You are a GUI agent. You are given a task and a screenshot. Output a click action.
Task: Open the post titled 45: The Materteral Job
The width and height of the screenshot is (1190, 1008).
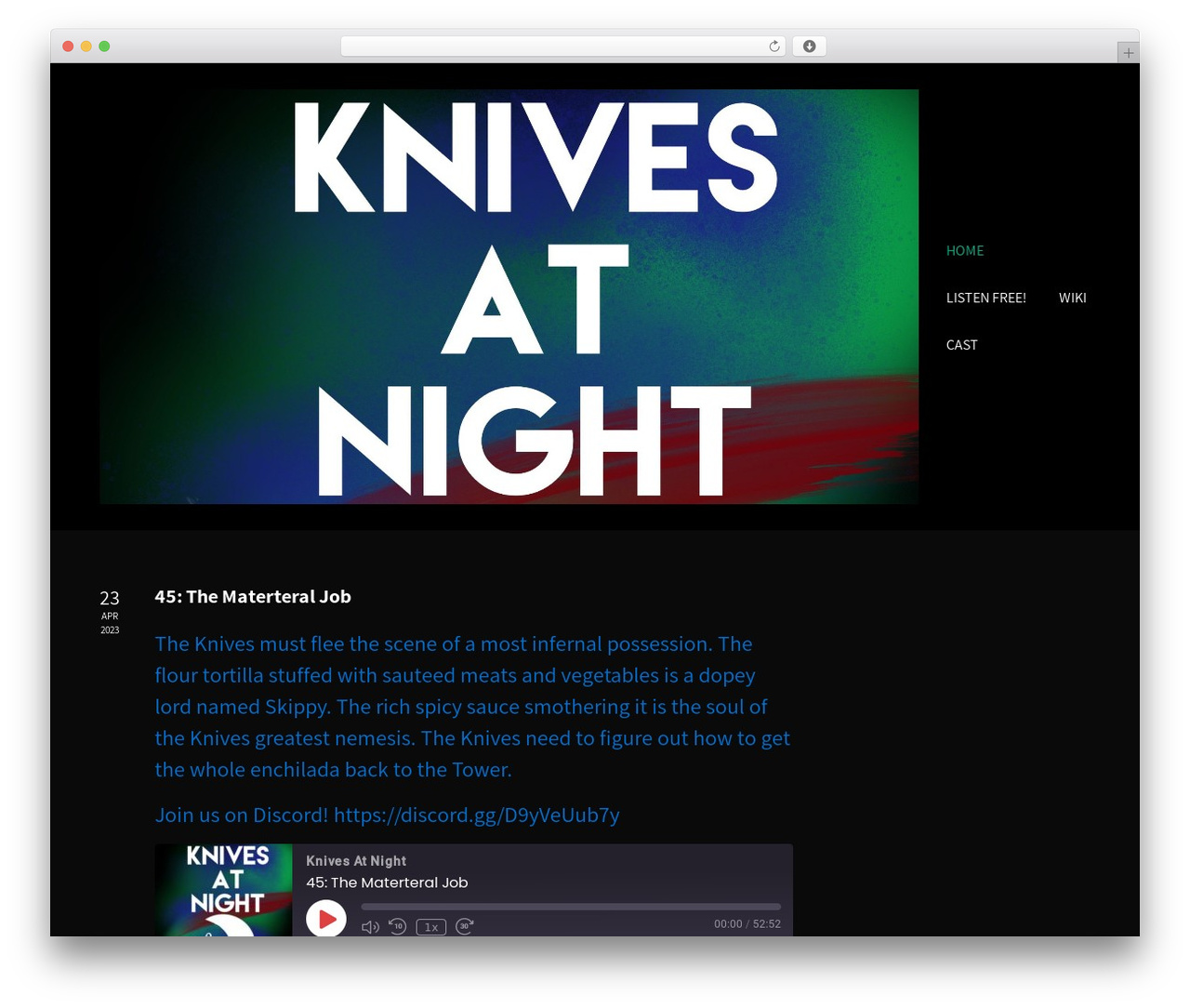coord(253,597)
